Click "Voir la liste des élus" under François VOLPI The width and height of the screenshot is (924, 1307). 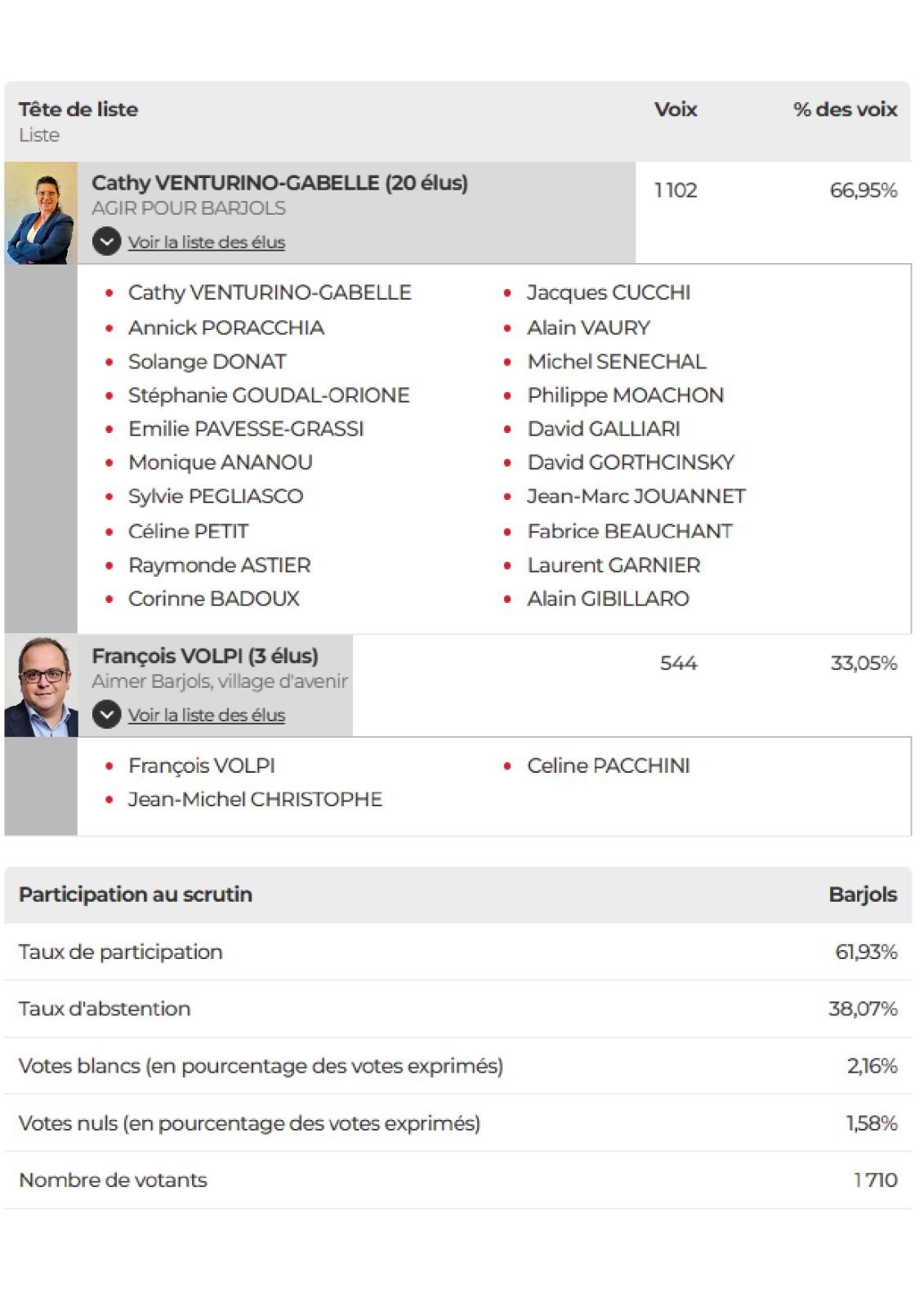207,715
